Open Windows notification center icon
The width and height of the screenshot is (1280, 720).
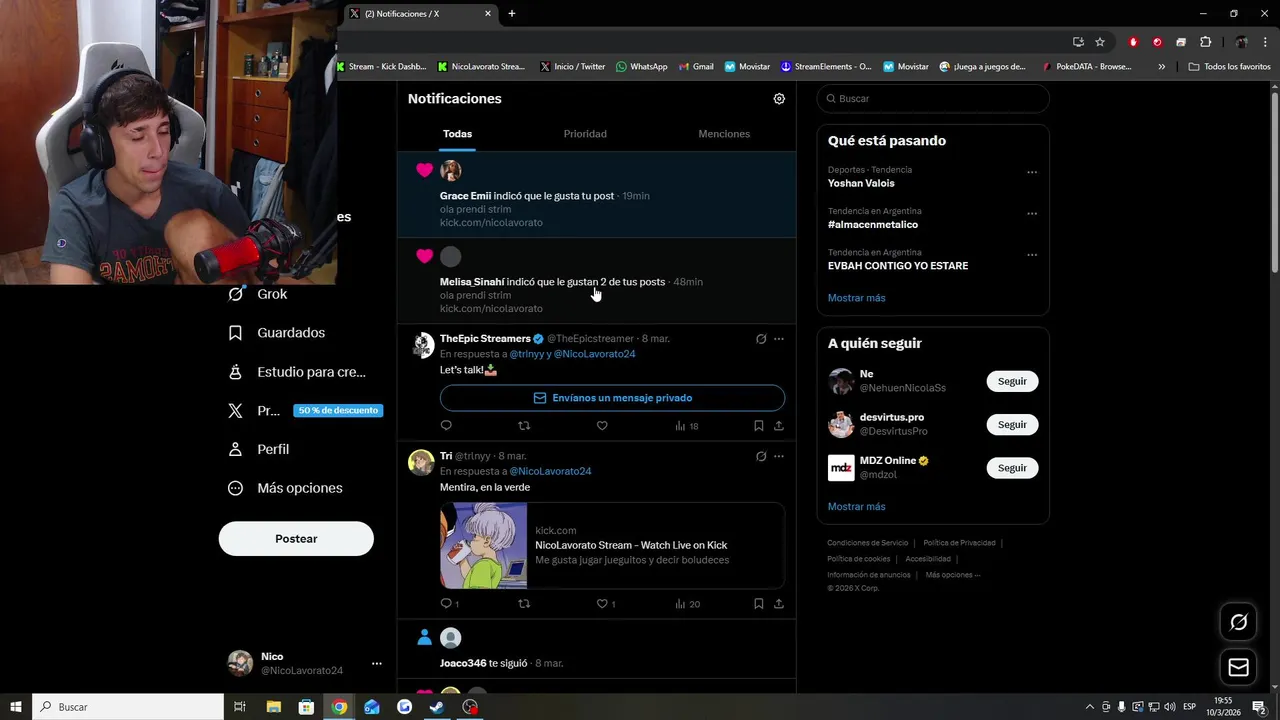[x=1259, y=707]
